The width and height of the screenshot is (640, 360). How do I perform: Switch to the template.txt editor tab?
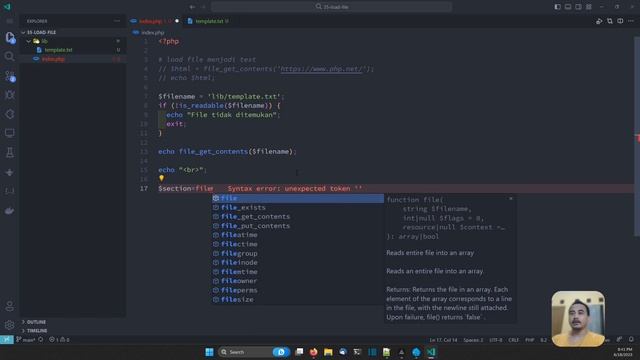(x=209, y=21)
